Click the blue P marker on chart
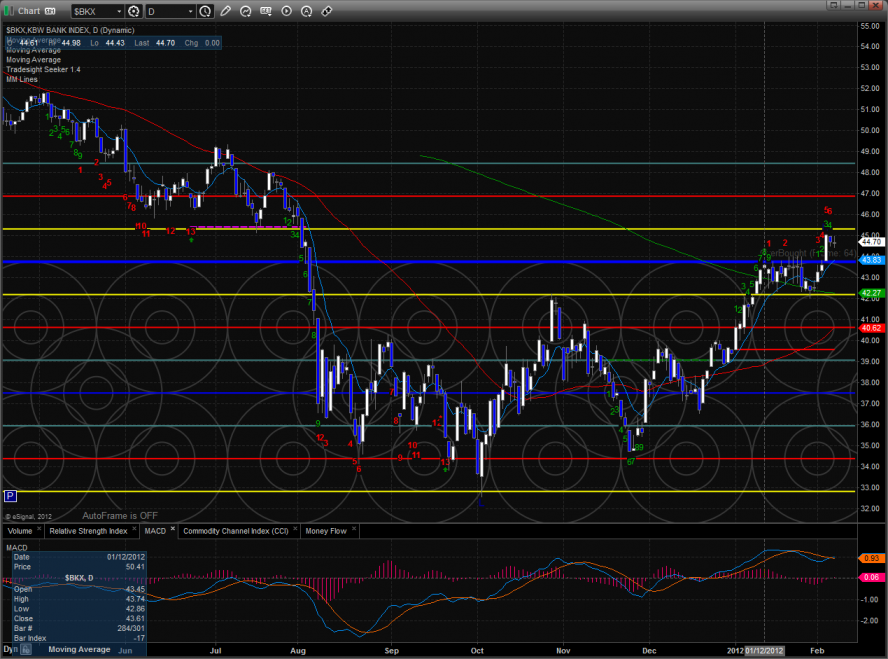The image size is (888, 659). 10,497
